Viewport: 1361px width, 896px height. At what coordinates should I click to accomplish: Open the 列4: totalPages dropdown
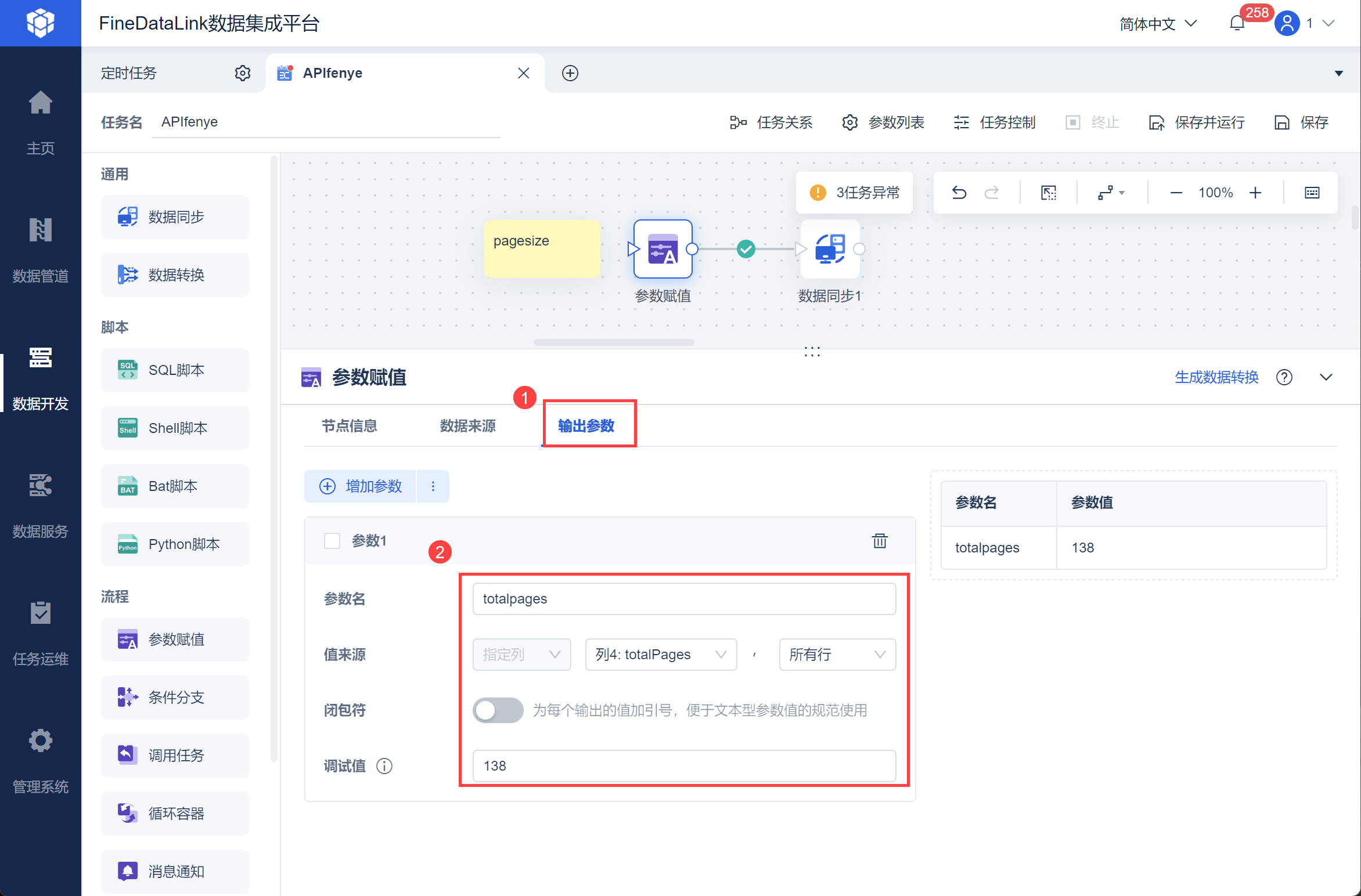coord(661,655)
